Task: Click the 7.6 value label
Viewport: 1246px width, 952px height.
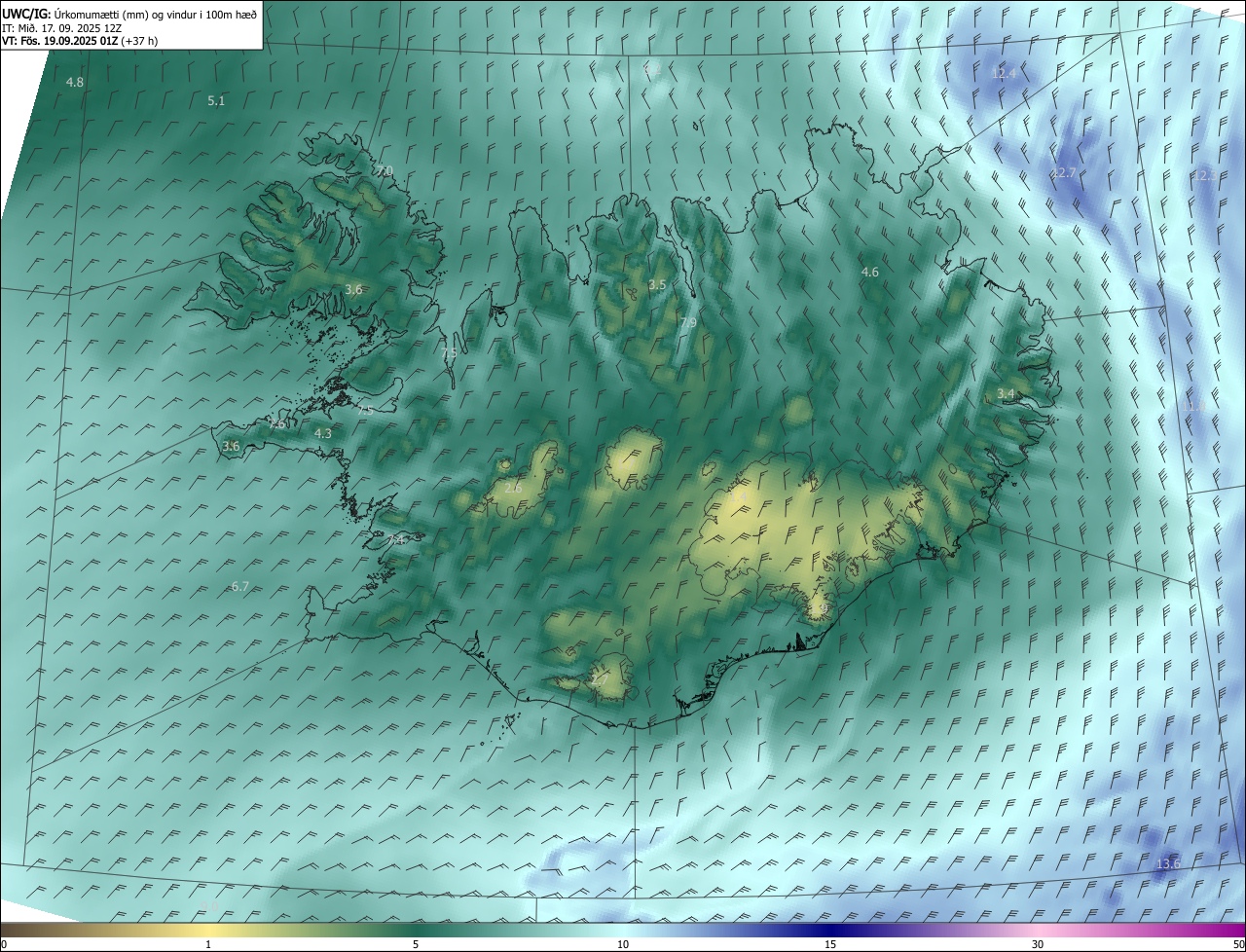Action: click(x=278, y=424)
